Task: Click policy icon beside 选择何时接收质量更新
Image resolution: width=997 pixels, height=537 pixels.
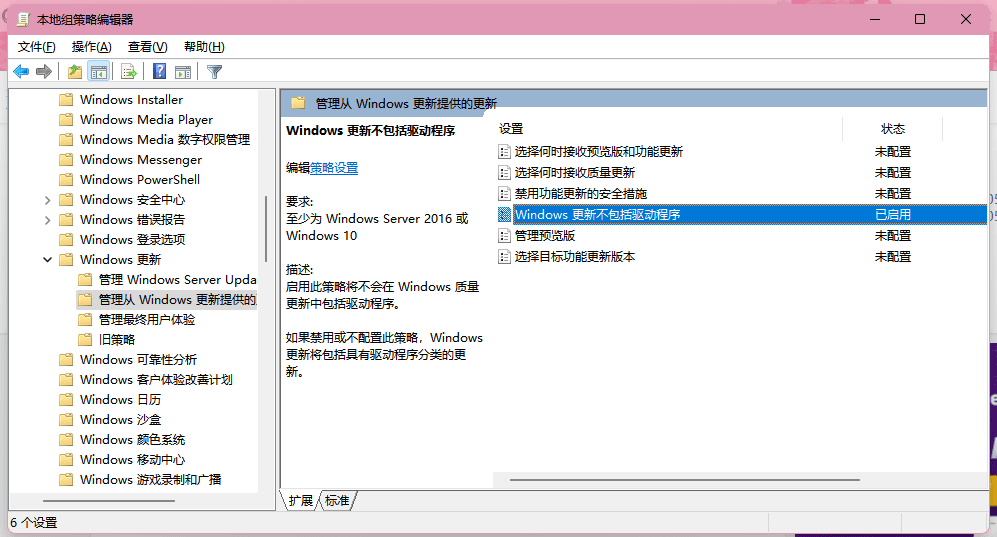Action: pyautogui.click(x=504, y=173)
